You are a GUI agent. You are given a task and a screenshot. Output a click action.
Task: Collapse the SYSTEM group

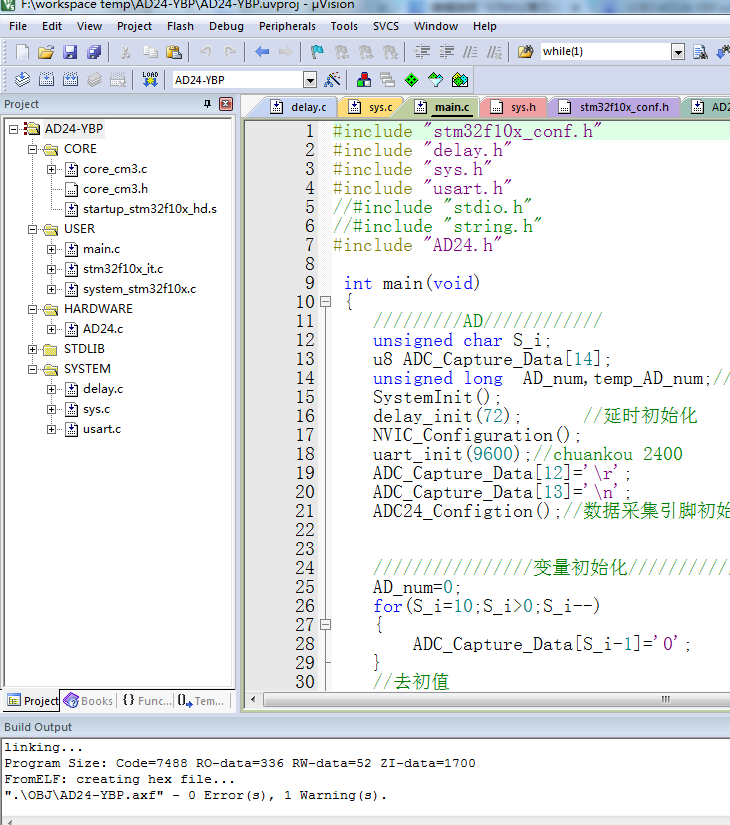(33, 369)
